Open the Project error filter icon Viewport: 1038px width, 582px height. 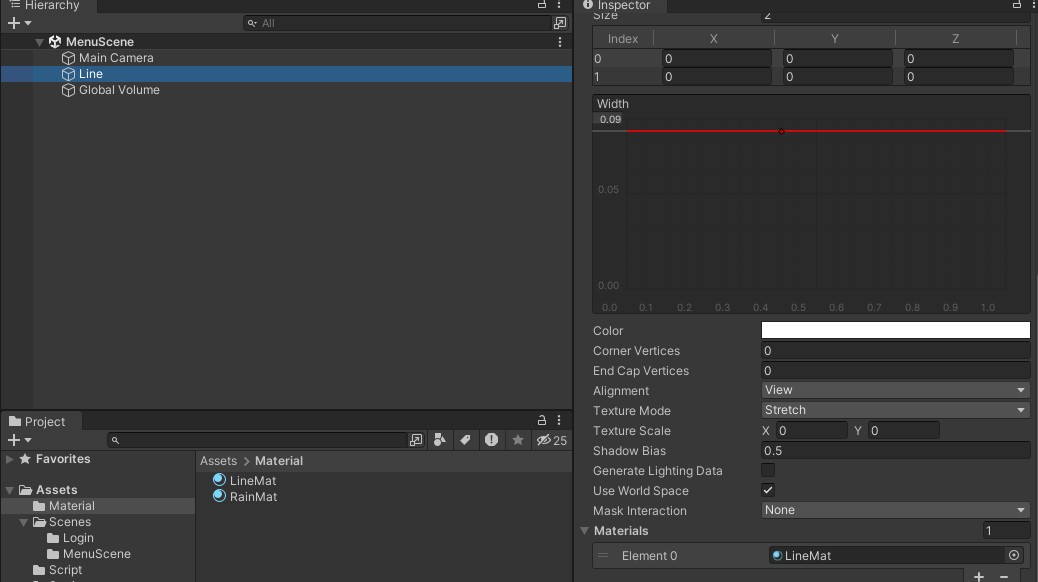491,440
